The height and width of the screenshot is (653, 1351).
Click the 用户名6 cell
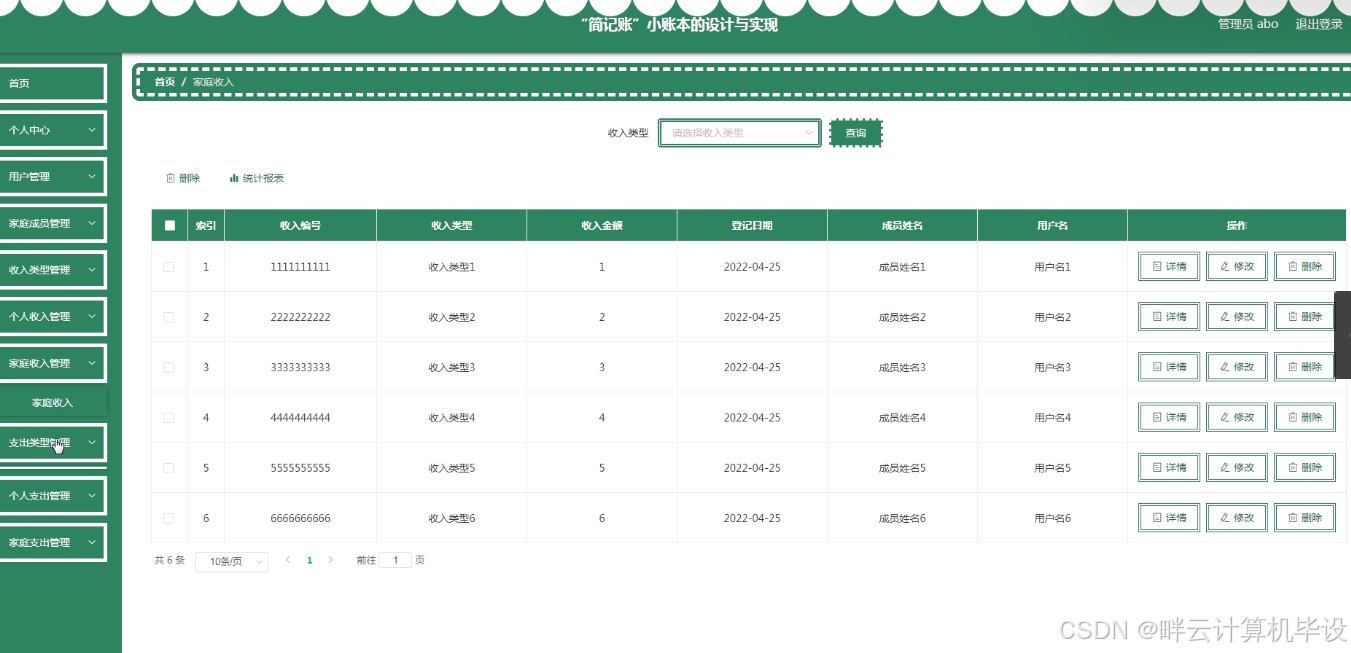click(x=1053, y=518)
